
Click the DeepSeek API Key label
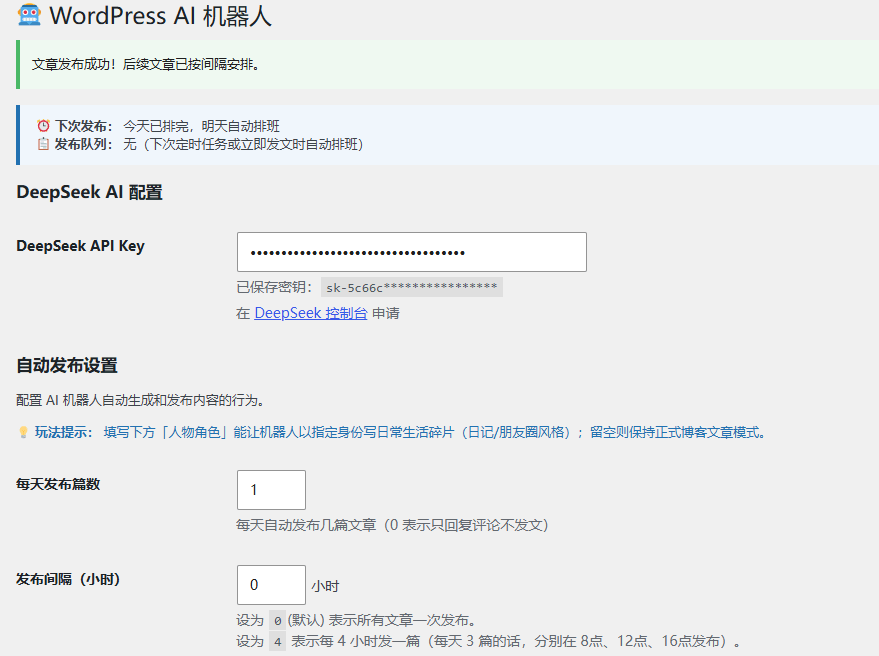80,246
